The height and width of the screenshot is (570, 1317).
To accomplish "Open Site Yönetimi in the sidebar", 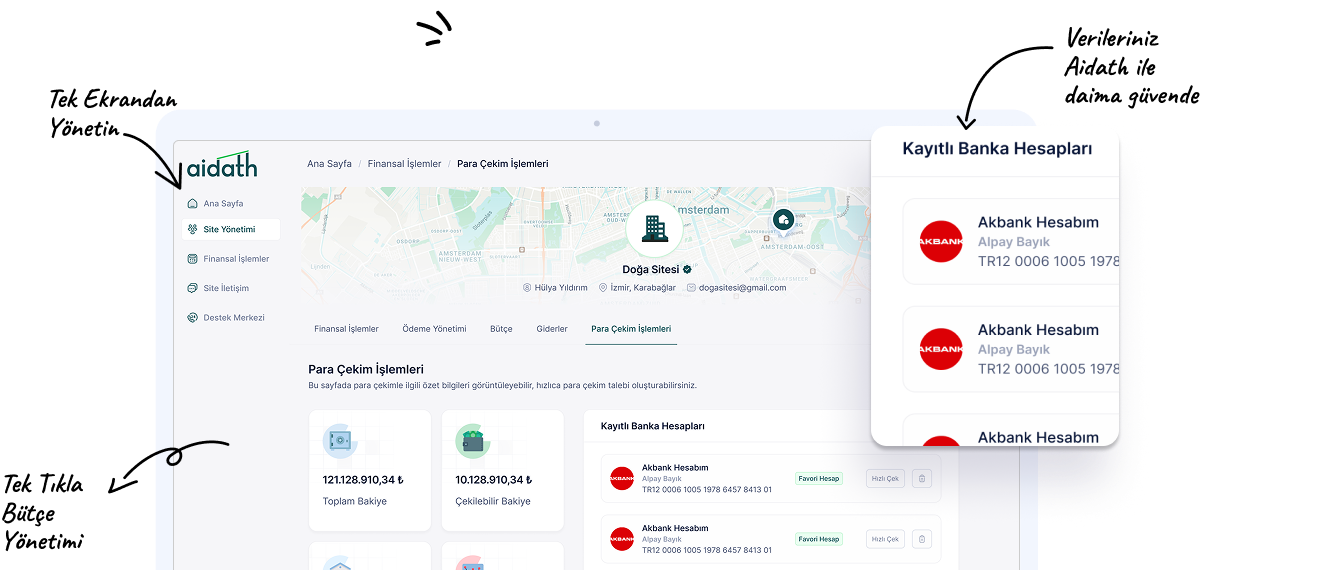I will [x=231, y=229].
